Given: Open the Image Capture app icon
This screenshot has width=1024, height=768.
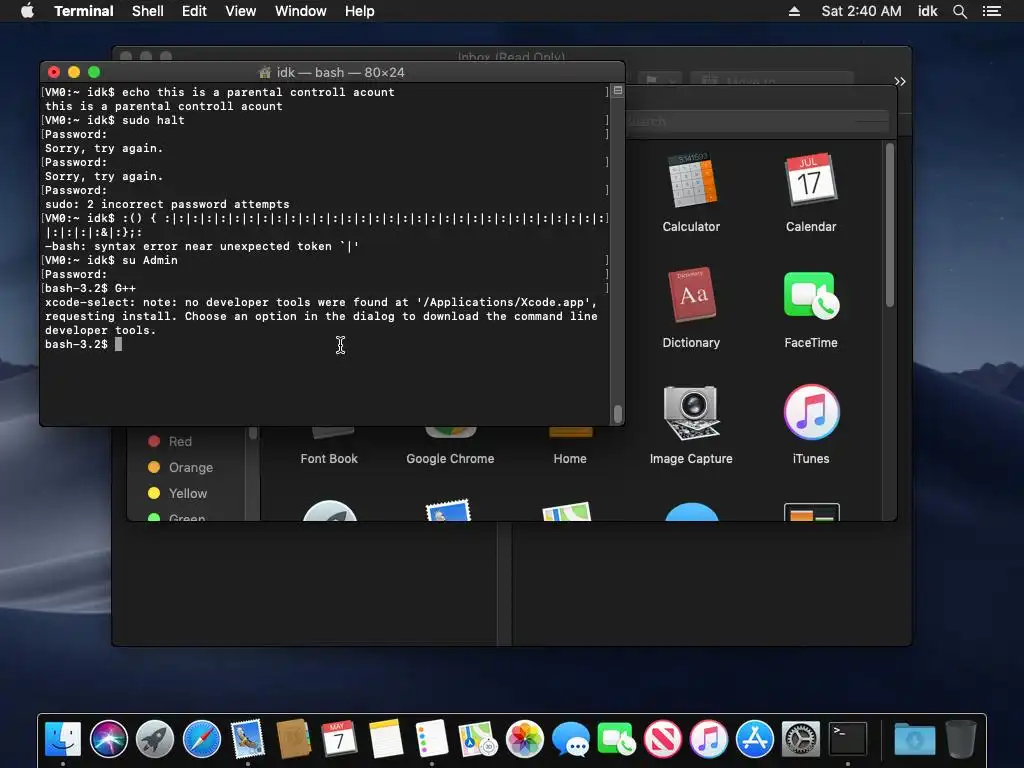Looking at the screenshot, I should click(691, 413).
